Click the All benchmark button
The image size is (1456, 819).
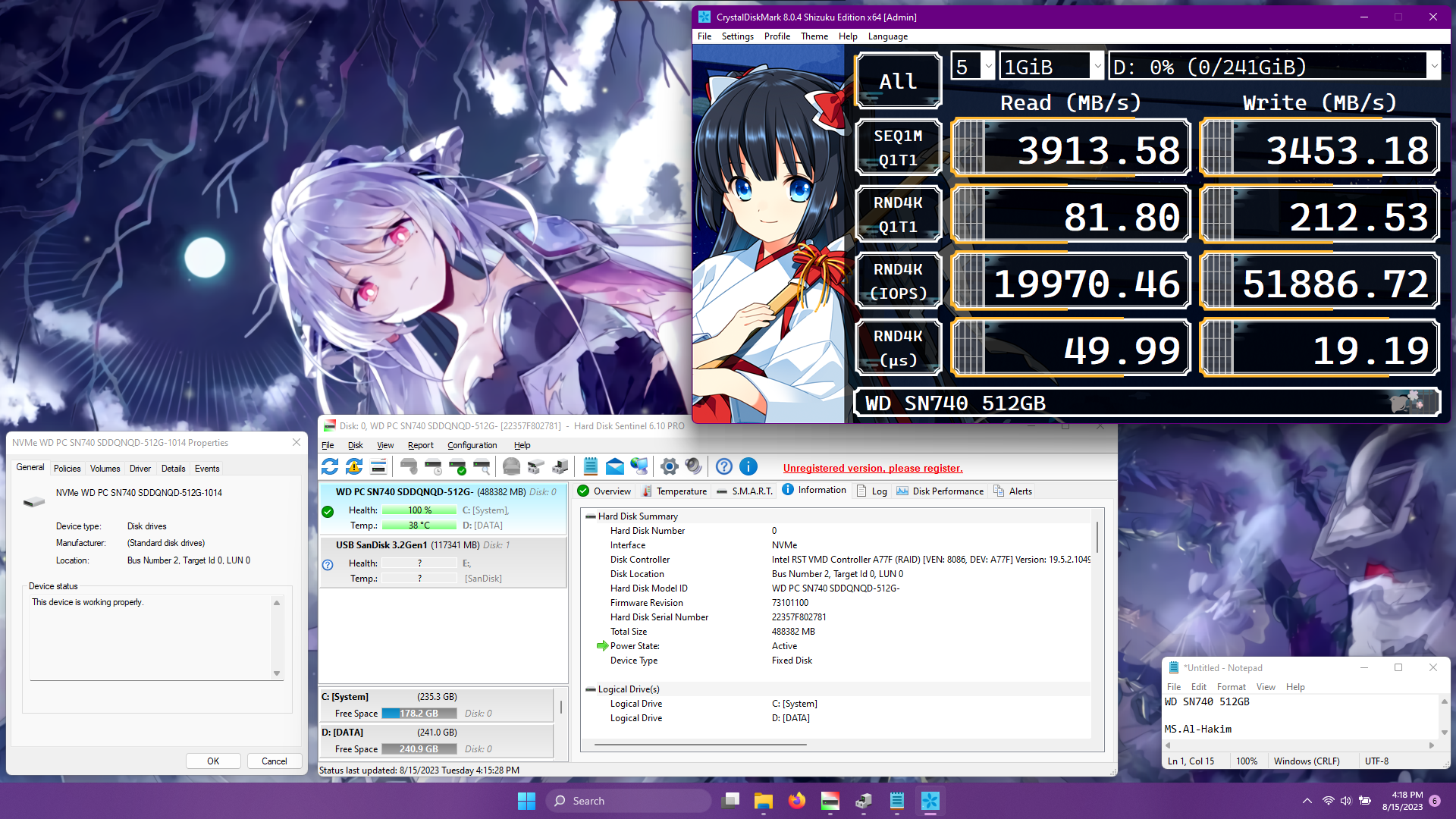coord(898,80)
